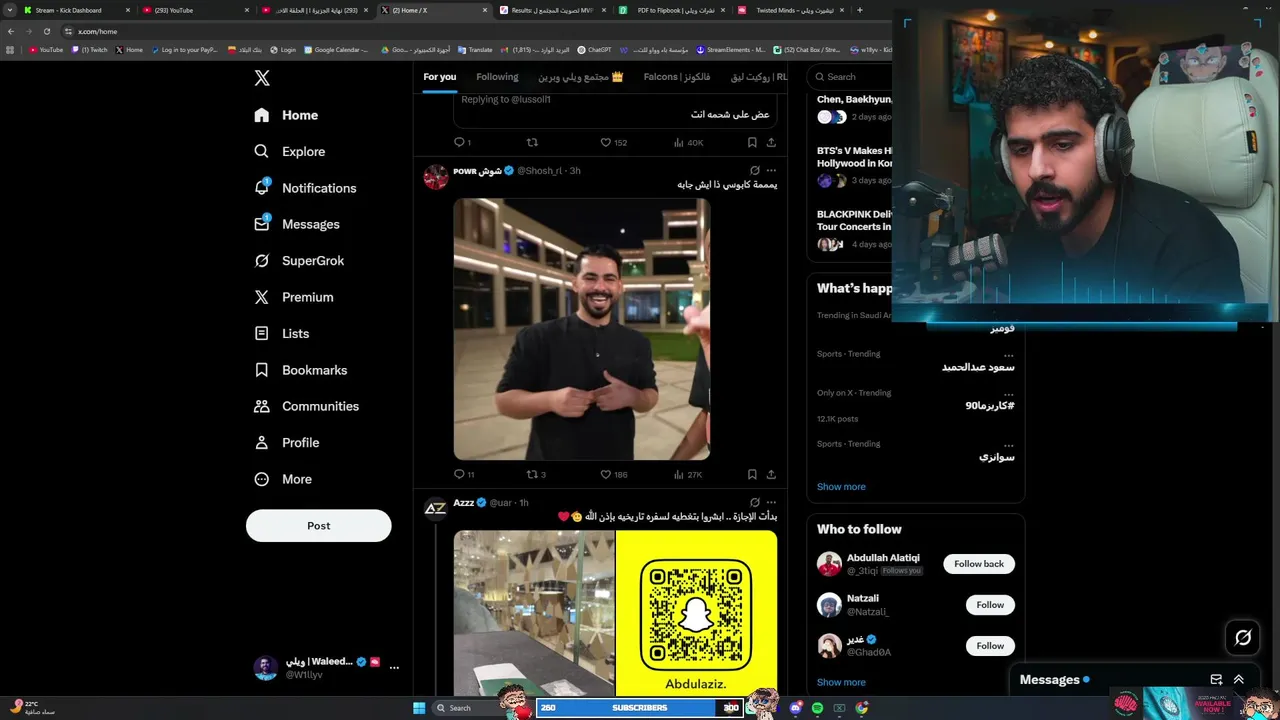The image size is (1280, 720).
Task: Bookmark the Shosh_rl post
Action: (752, 475)
